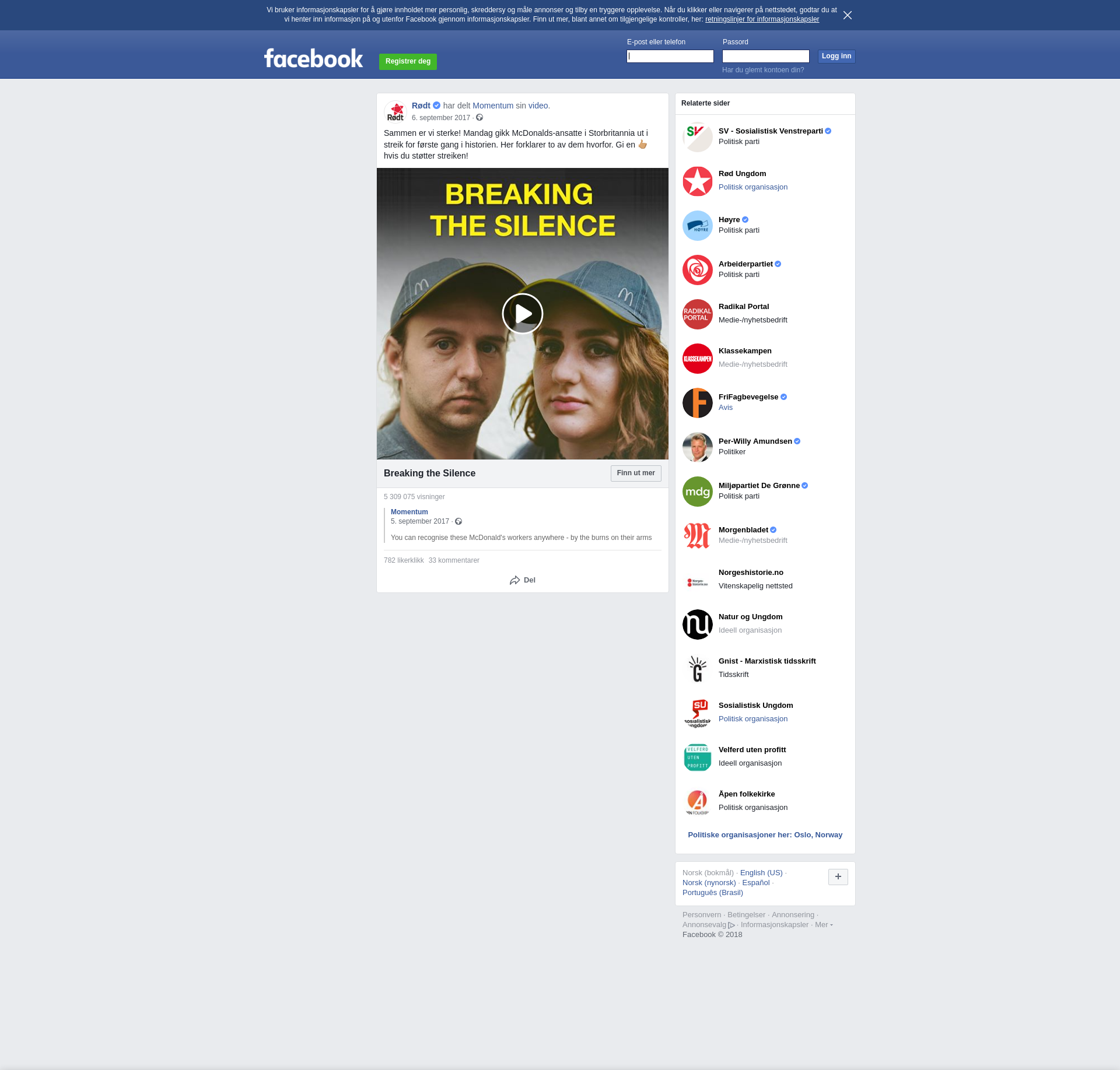
Task: Click the Finn ut mer button
Action: point(636,473)
